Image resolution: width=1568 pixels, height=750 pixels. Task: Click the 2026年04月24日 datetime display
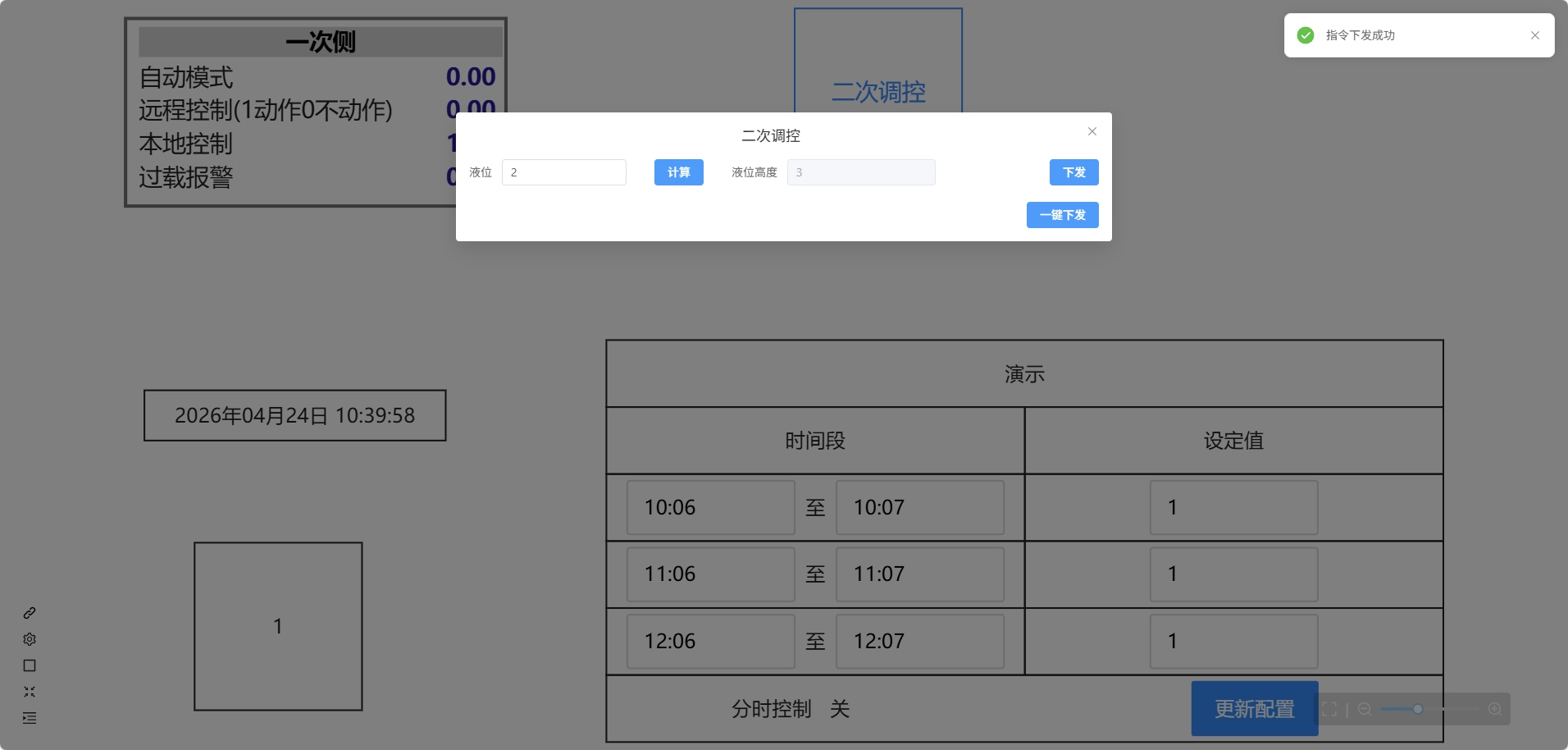pos(295,415)
